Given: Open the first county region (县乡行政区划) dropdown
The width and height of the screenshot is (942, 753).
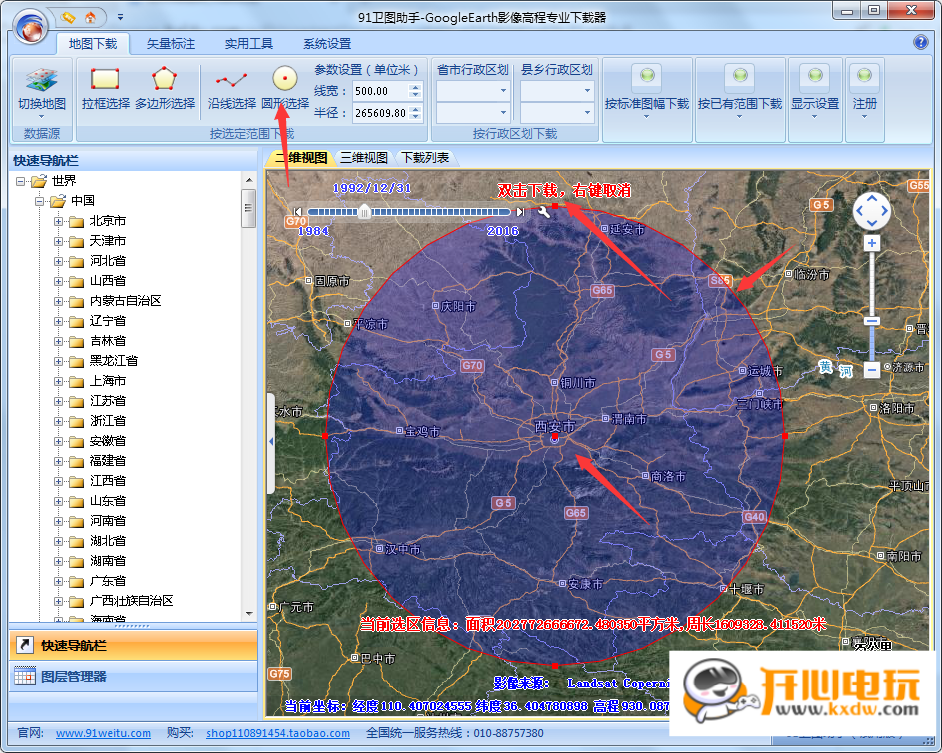Looking at the screenshot, I should click(x=557, y=91).
